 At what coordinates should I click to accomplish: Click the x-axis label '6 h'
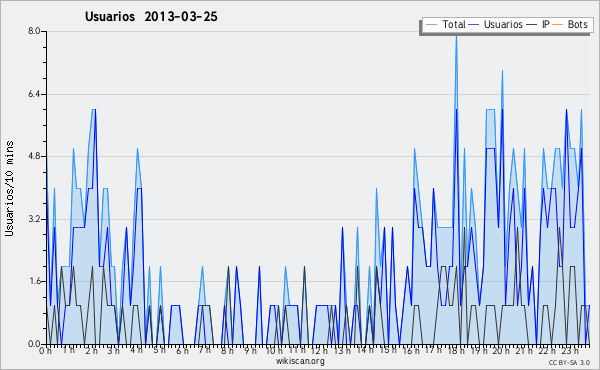183,351
